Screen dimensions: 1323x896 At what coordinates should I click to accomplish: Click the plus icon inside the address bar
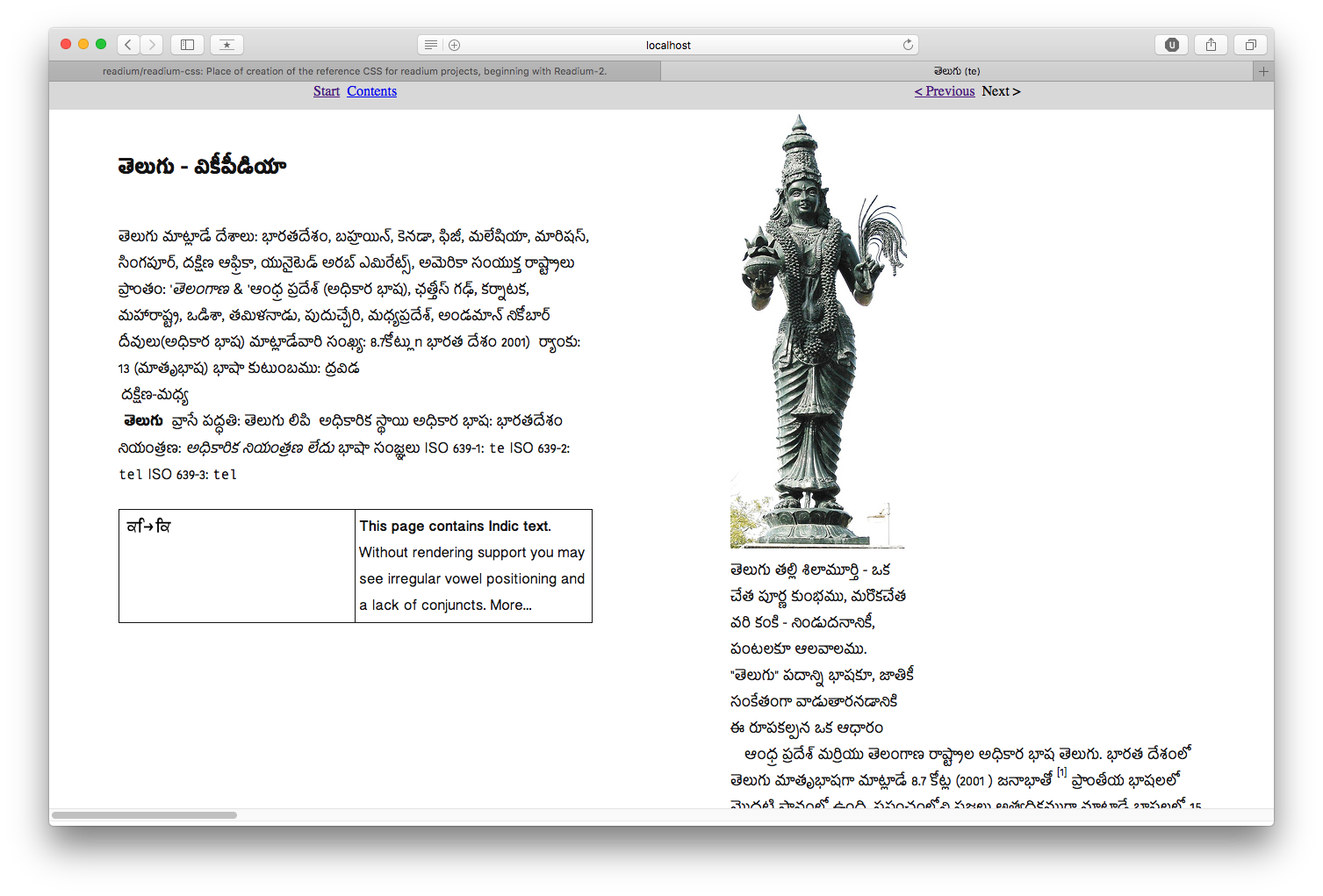454,45
